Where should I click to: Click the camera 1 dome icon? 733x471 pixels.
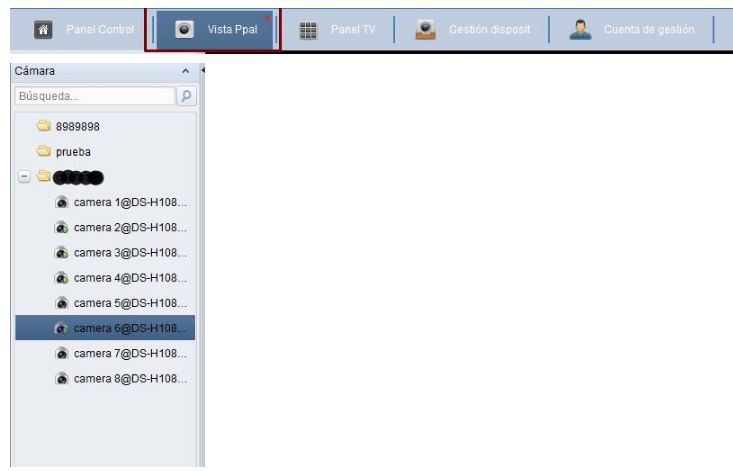[x=61, y=202]
